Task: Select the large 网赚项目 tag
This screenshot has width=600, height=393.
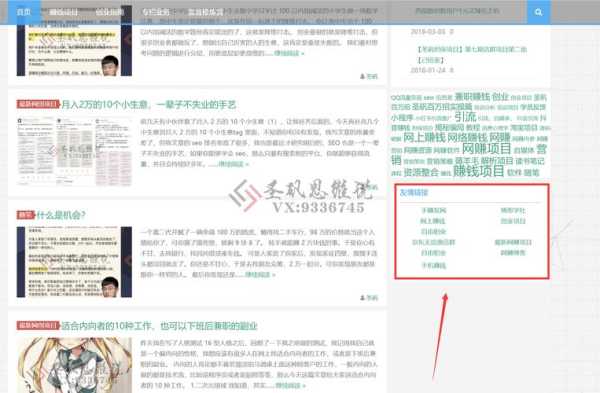Action: [x=486, y=148]
